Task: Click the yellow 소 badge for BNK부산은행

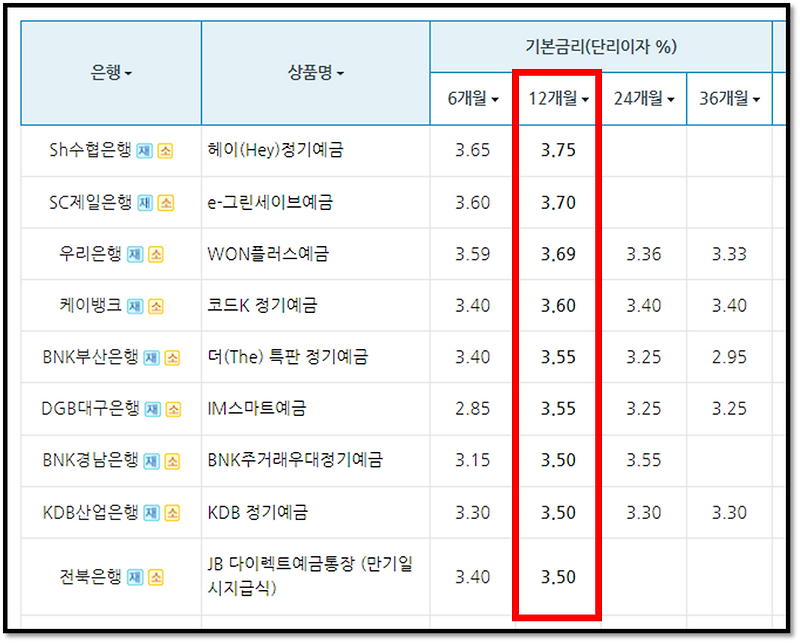Action: click(172, 358)
